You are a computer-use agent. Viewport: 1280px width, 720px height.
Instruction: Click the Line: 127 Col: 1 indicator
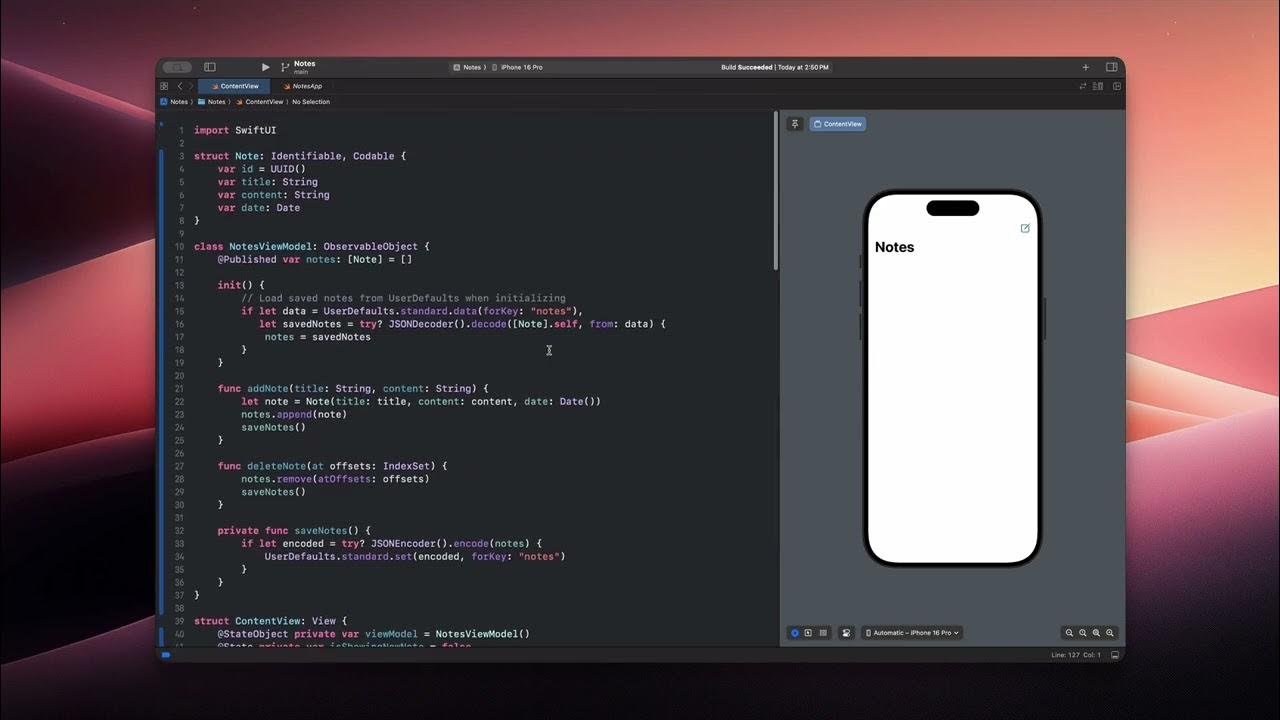coord(1076,655)
